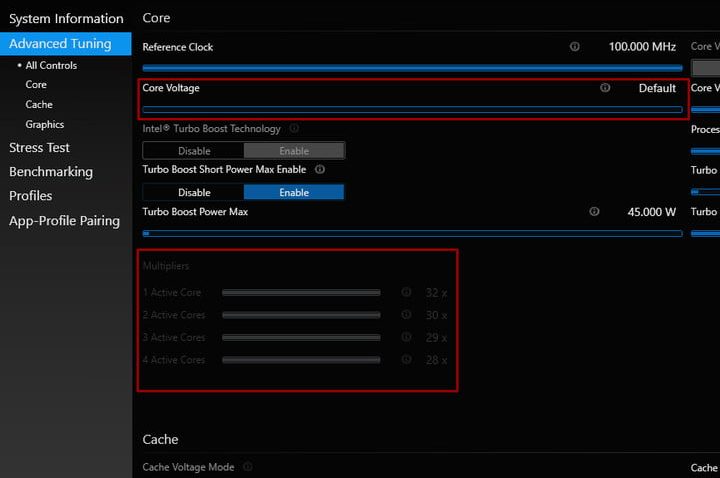Click info icon for 2 Active Cores
Viewport: 720px width, 478px height.
[406, 315]
